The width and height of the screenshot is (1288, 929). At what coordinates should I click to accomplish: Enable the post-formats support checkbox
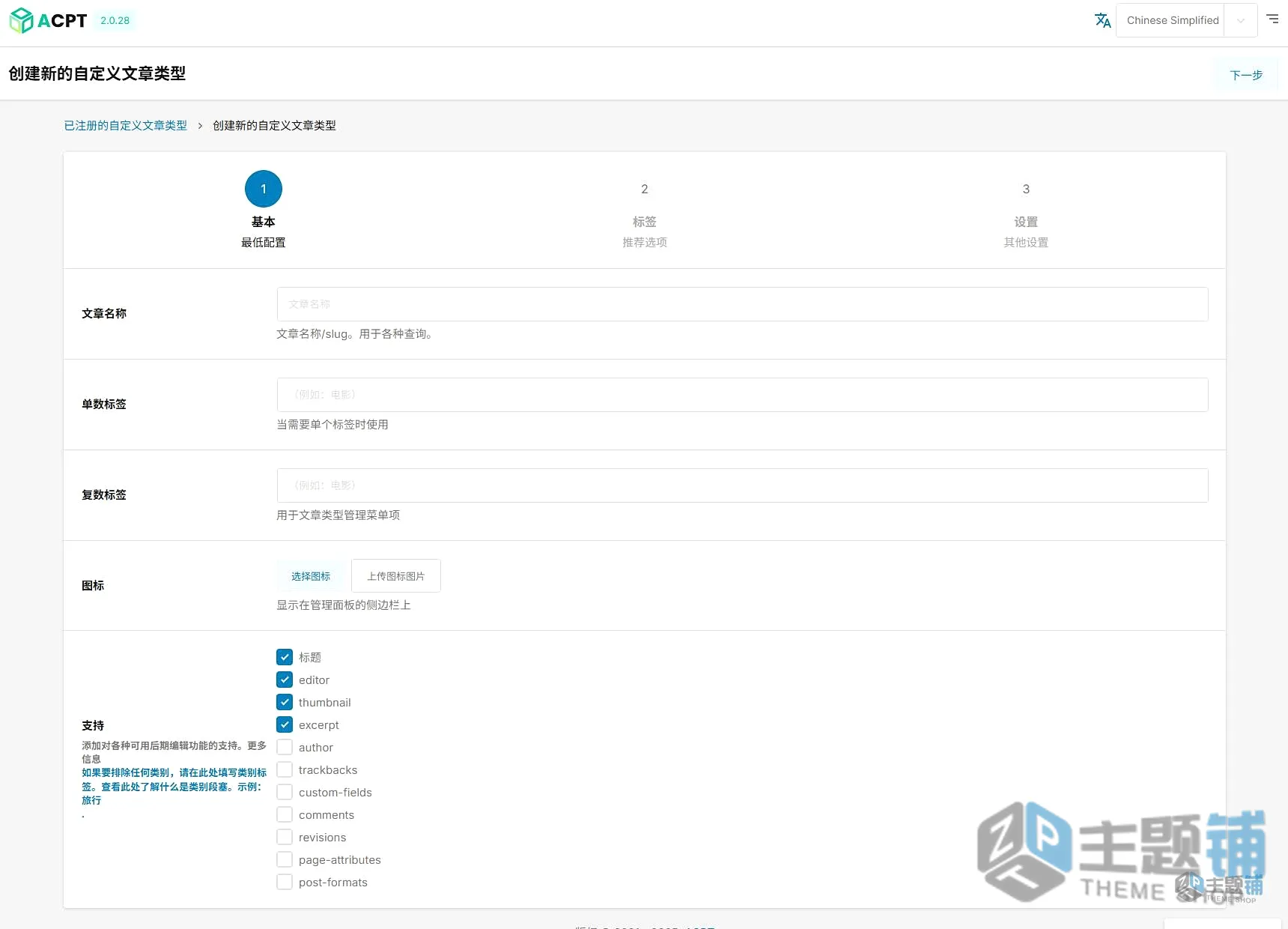click(285, 882)
